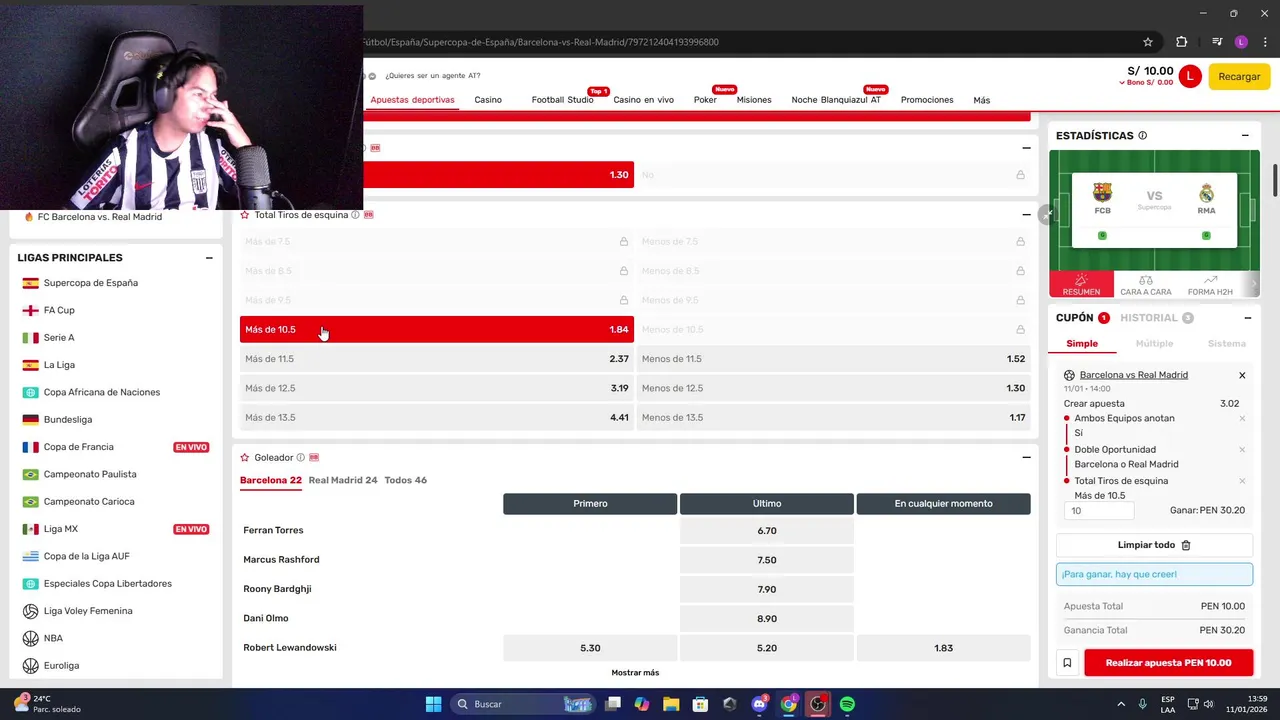
Task: Remove Doble Oportunidad selection
Action: click(1242, 449)
